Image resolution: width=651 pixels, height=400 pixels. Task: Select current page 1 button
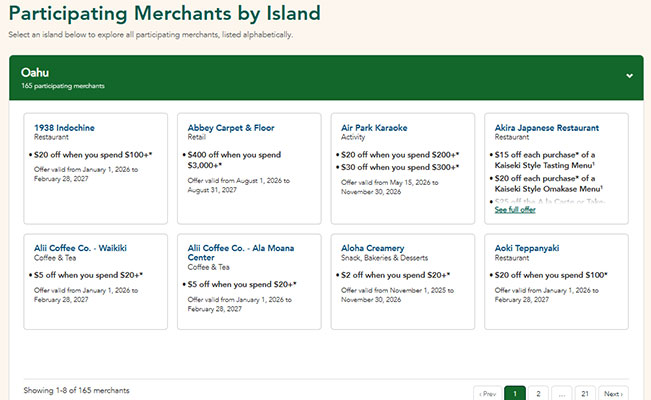click(x=515, y=393)
